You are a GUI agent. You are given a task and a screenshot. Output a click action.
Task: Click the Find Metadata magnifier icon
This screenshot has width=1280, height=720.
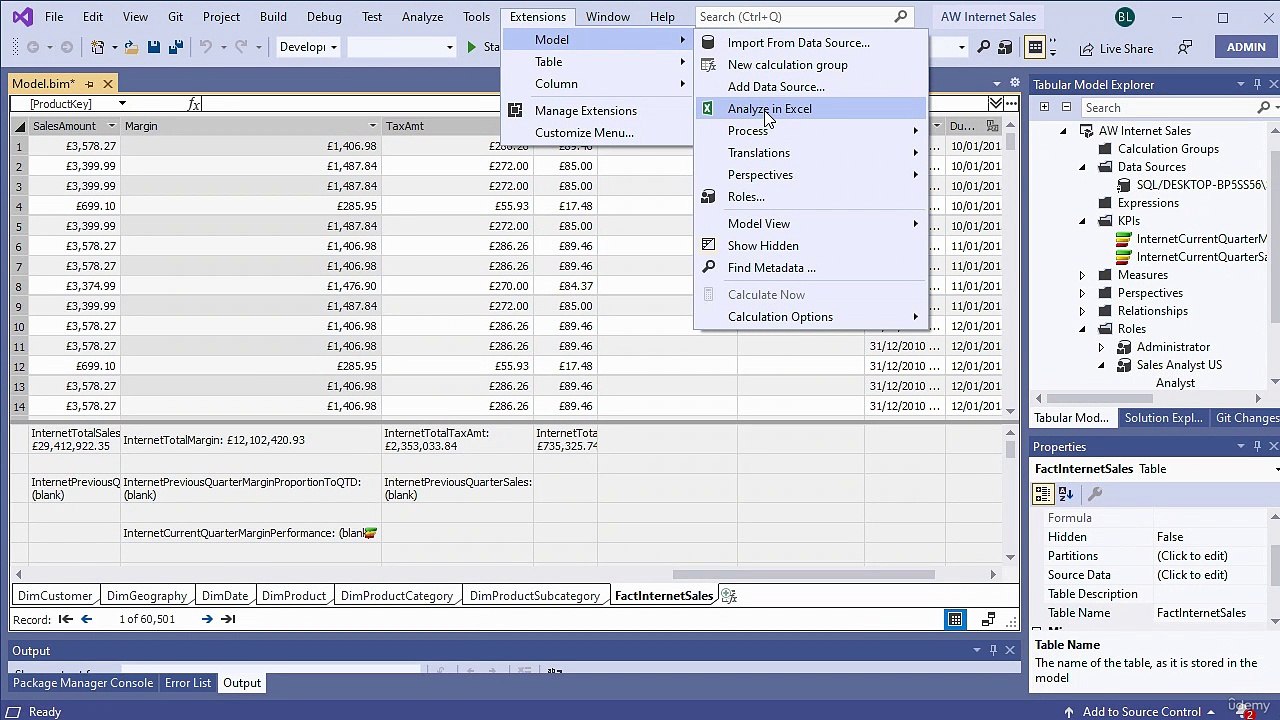click(708, 268)
